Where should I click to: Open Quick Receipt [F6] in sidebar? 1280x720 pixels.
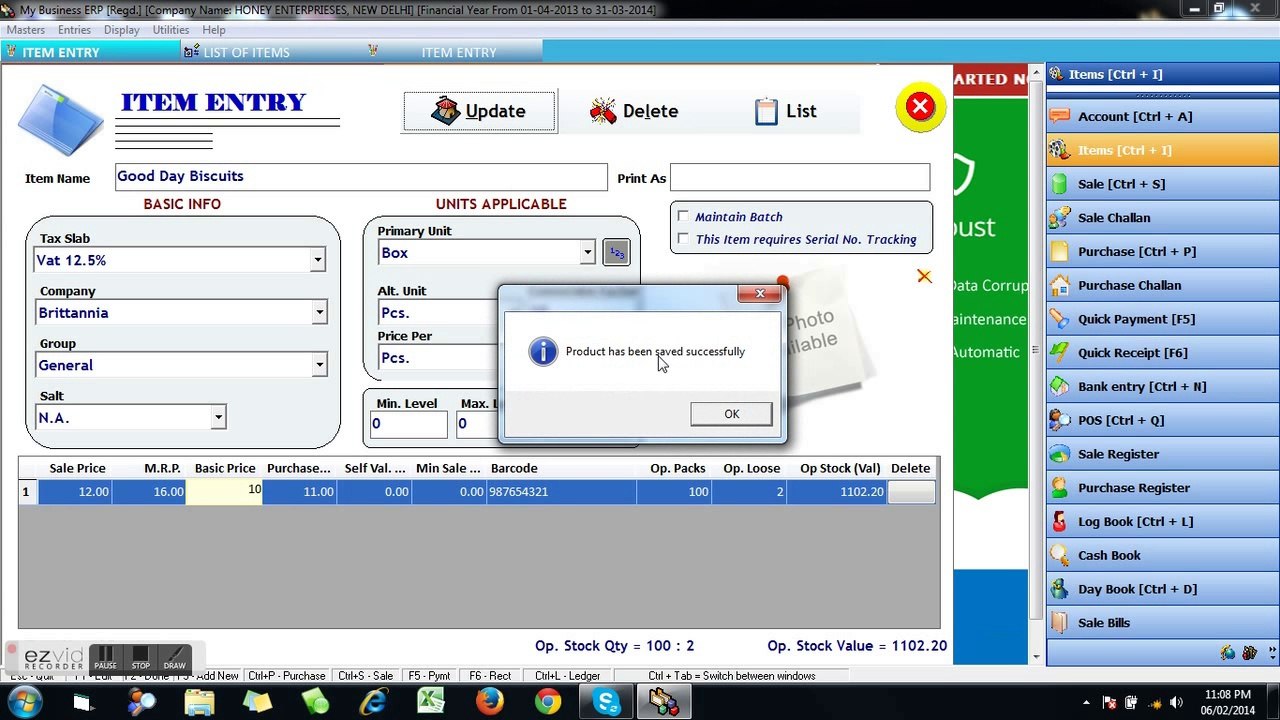1162,353
